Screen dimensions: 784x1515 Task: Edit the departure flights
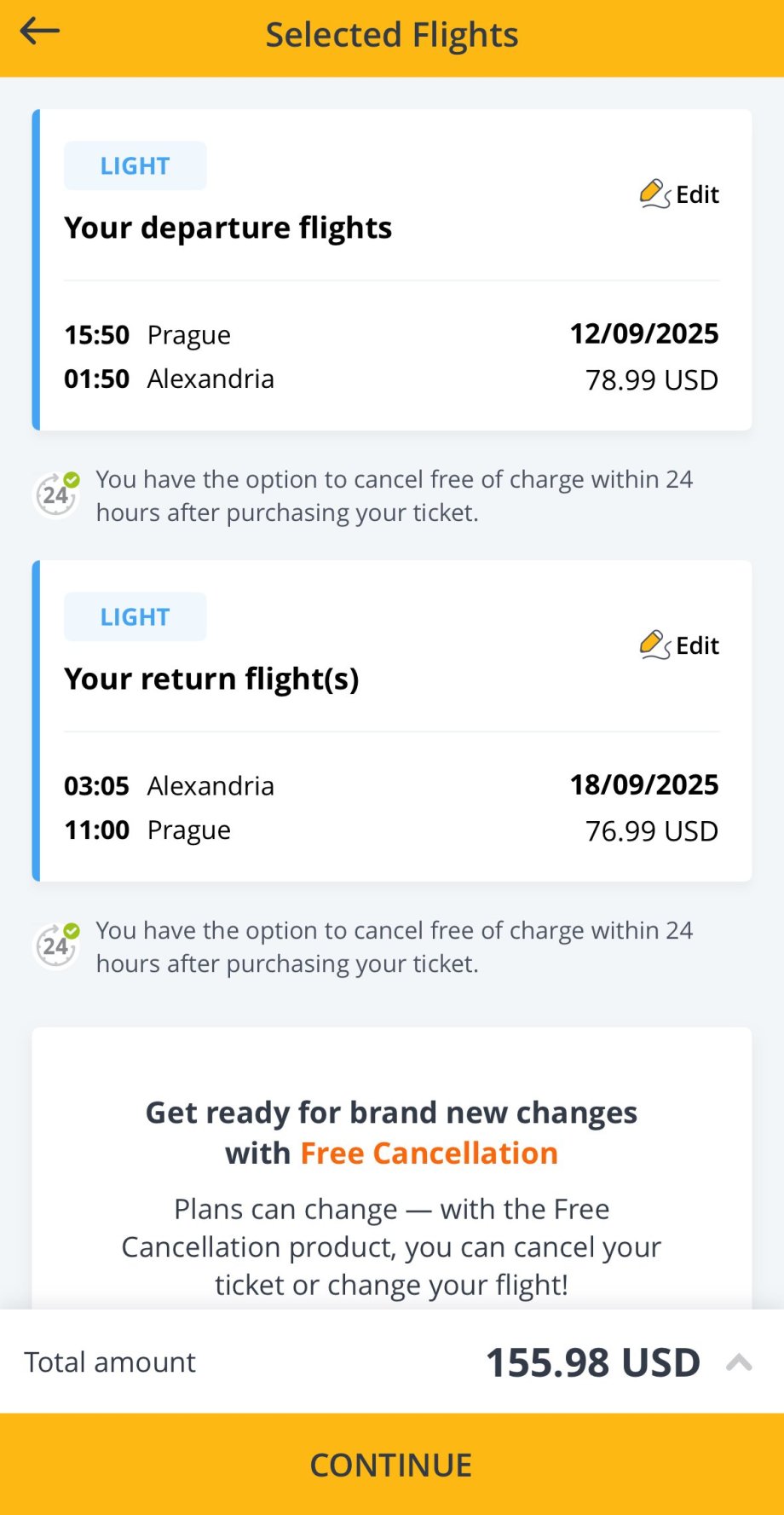[696, 194]
